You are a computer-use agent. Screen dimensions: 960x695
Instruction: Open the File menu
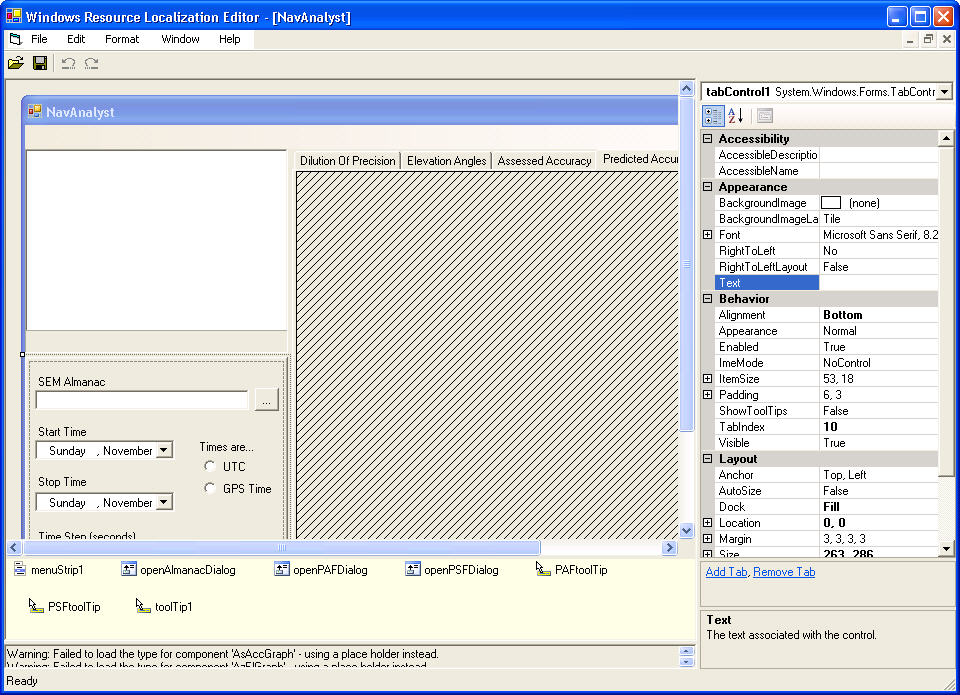point(39,39)
